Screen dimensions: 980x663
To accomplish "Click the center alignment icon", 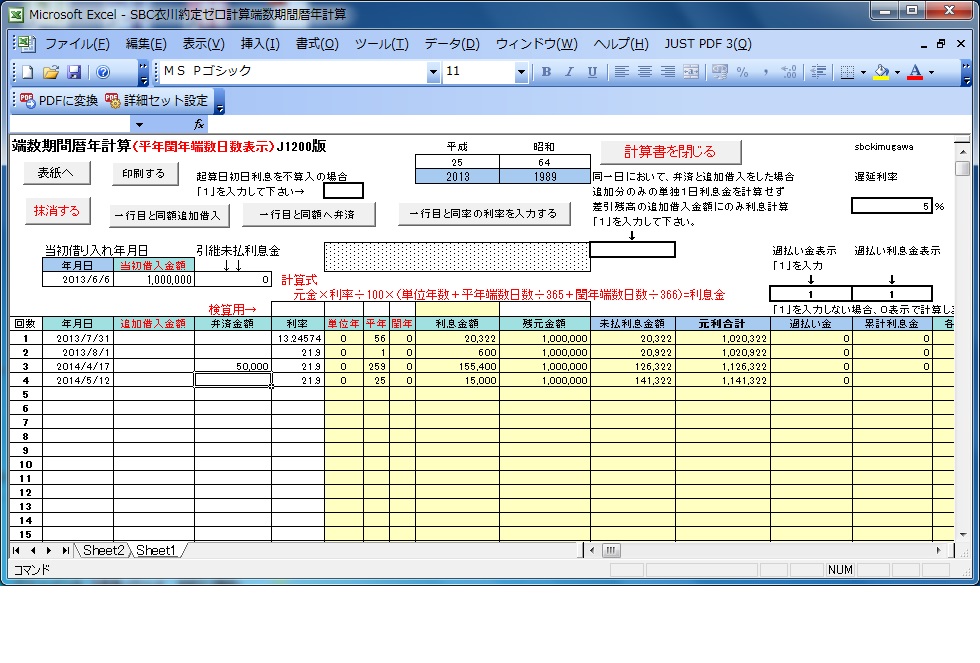I will pyautogui.click(x=645, y=72).
